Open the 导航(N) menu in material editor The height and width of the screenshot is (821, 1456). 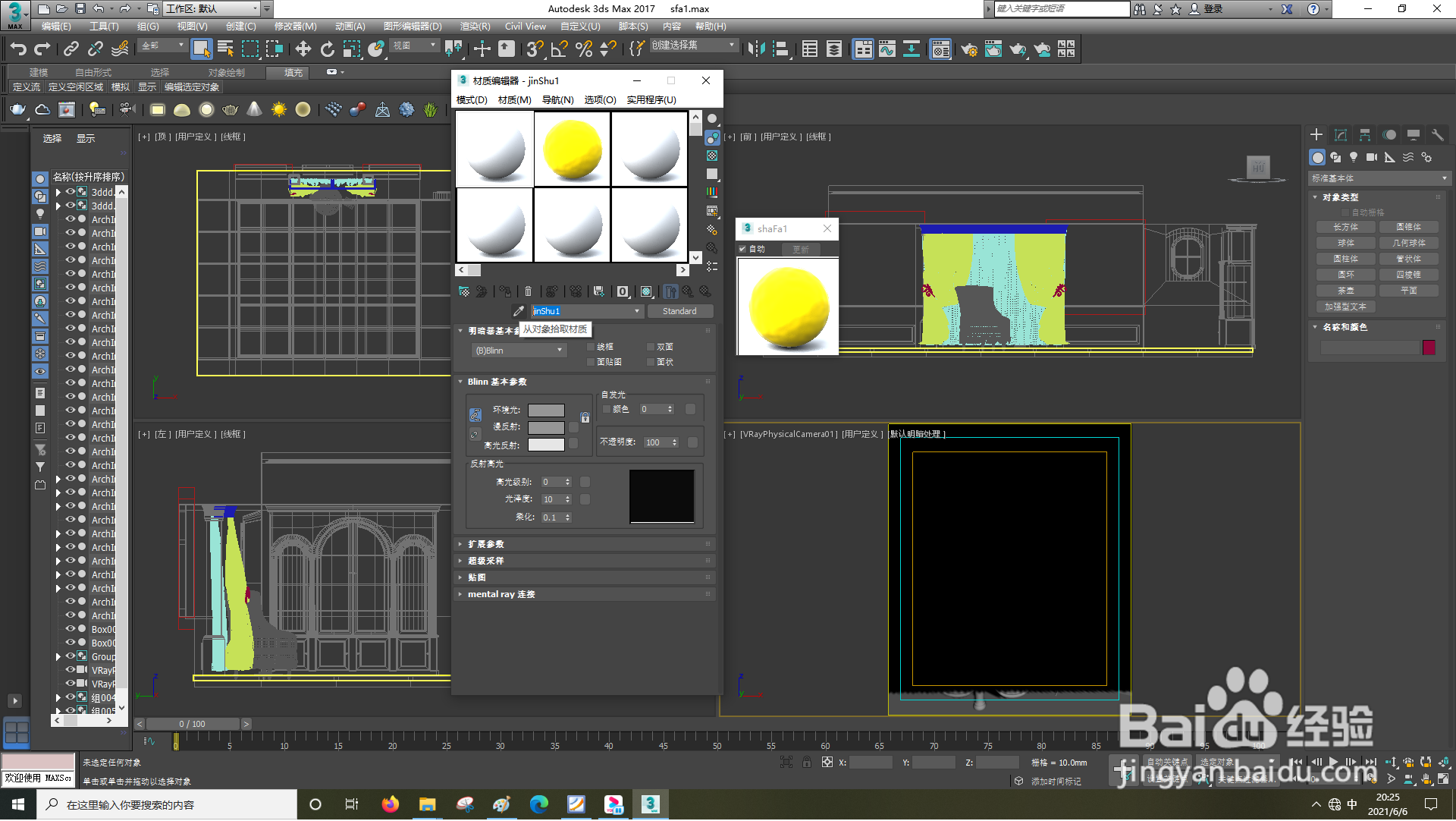tap(557, 100)
